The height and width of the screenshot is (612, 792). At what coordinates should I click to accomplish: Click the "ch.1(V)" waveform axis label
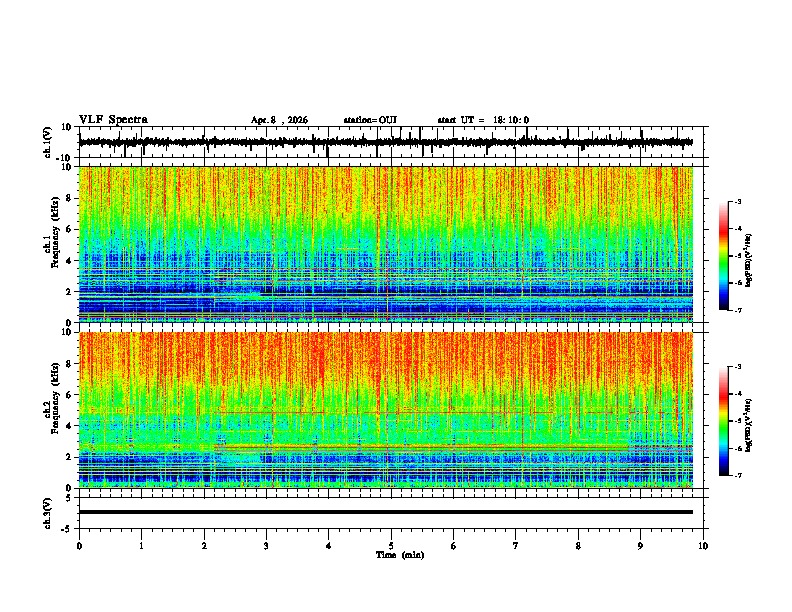[x=48, y=142]
